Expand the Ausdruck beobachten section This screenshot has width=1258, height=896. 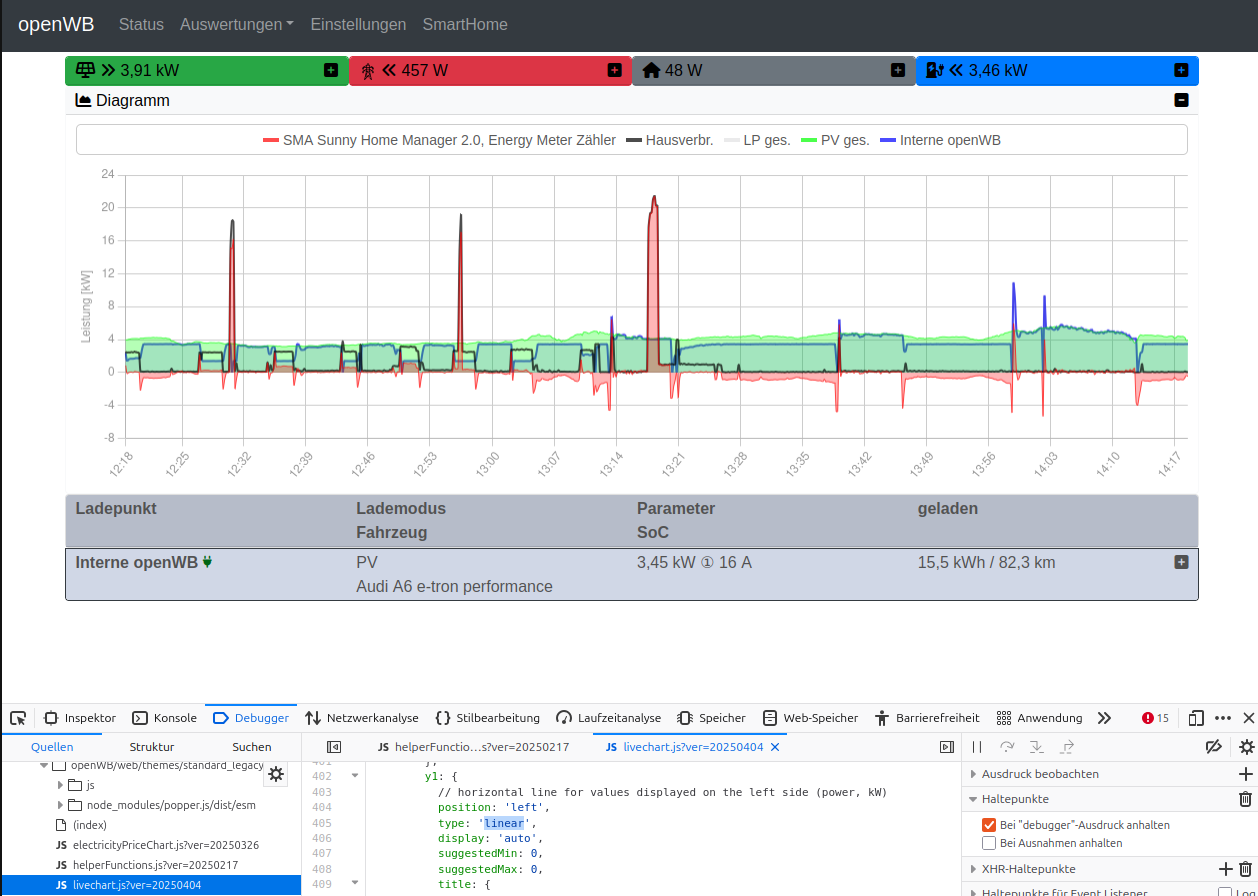pyautogui.click(x=972, y=773)
